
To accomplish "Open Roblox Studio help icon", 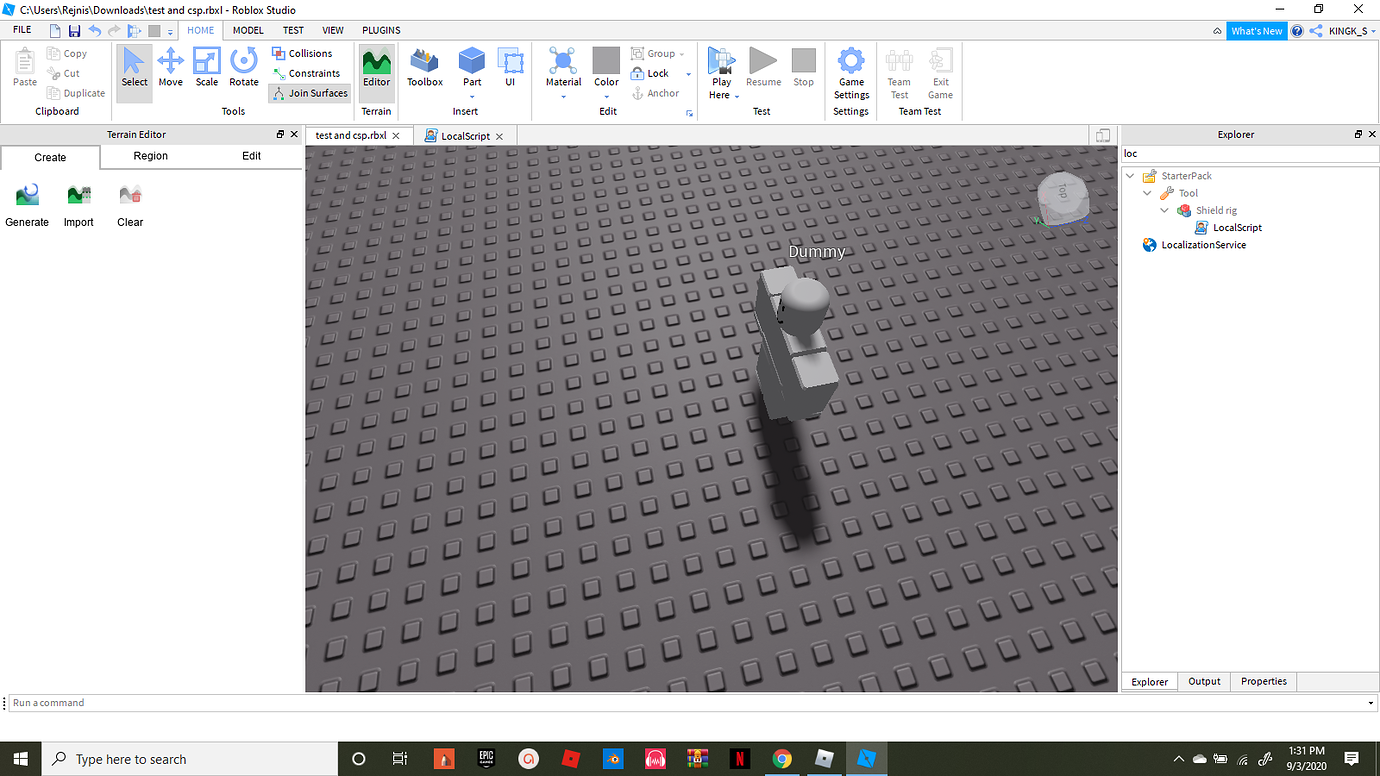I will tap(1297, 31).
